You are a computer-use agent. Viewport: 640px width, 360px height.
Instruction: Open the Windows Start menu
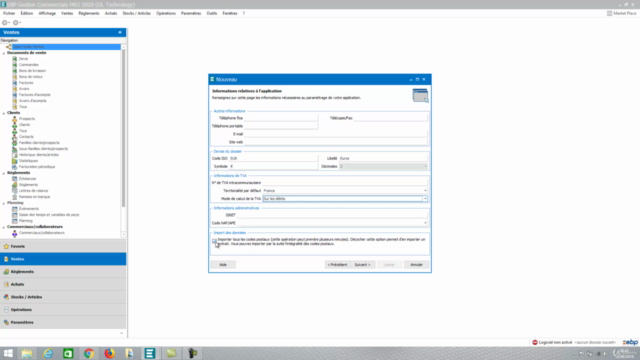pos(8,353)
